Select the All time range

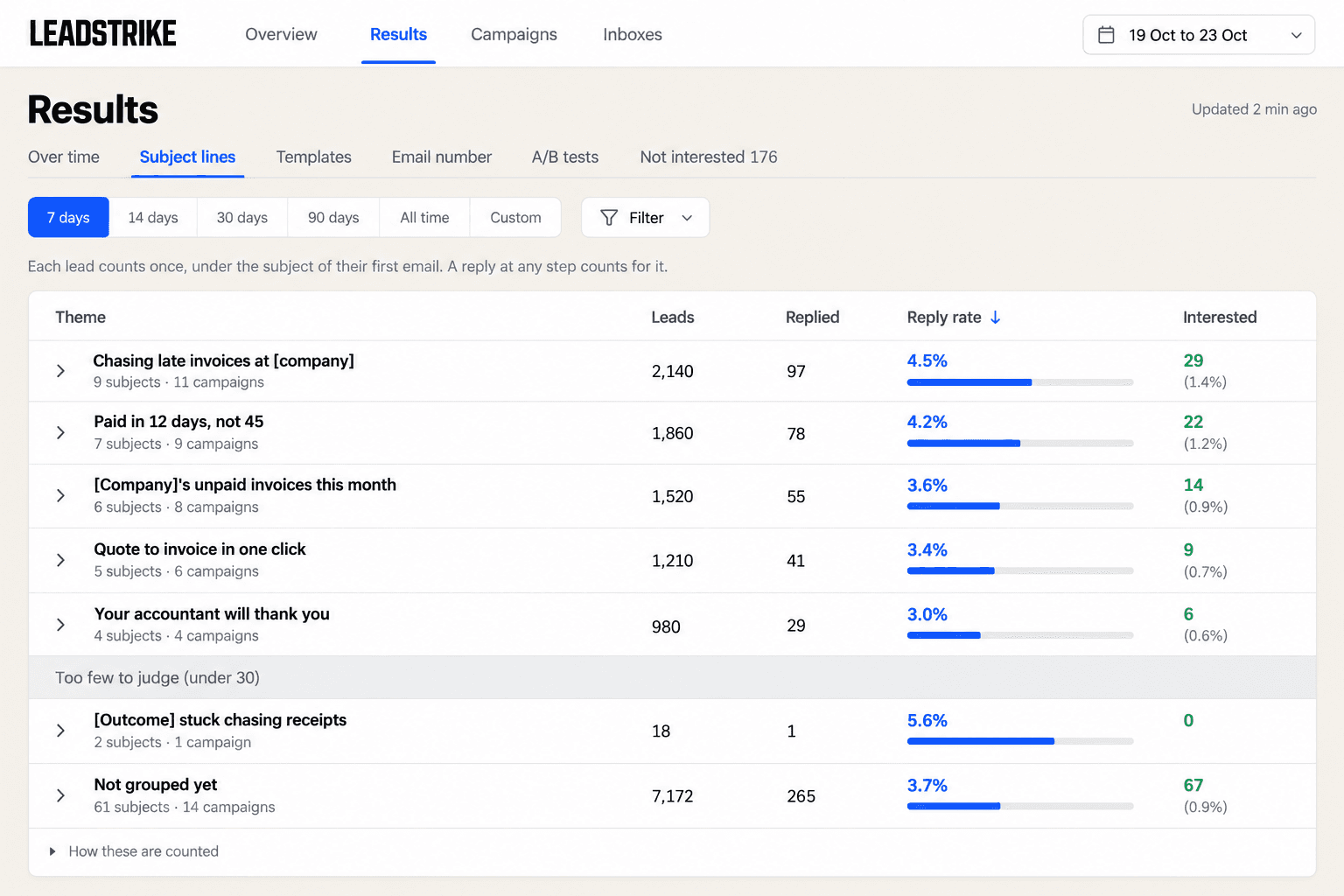(x=424, y=218)
